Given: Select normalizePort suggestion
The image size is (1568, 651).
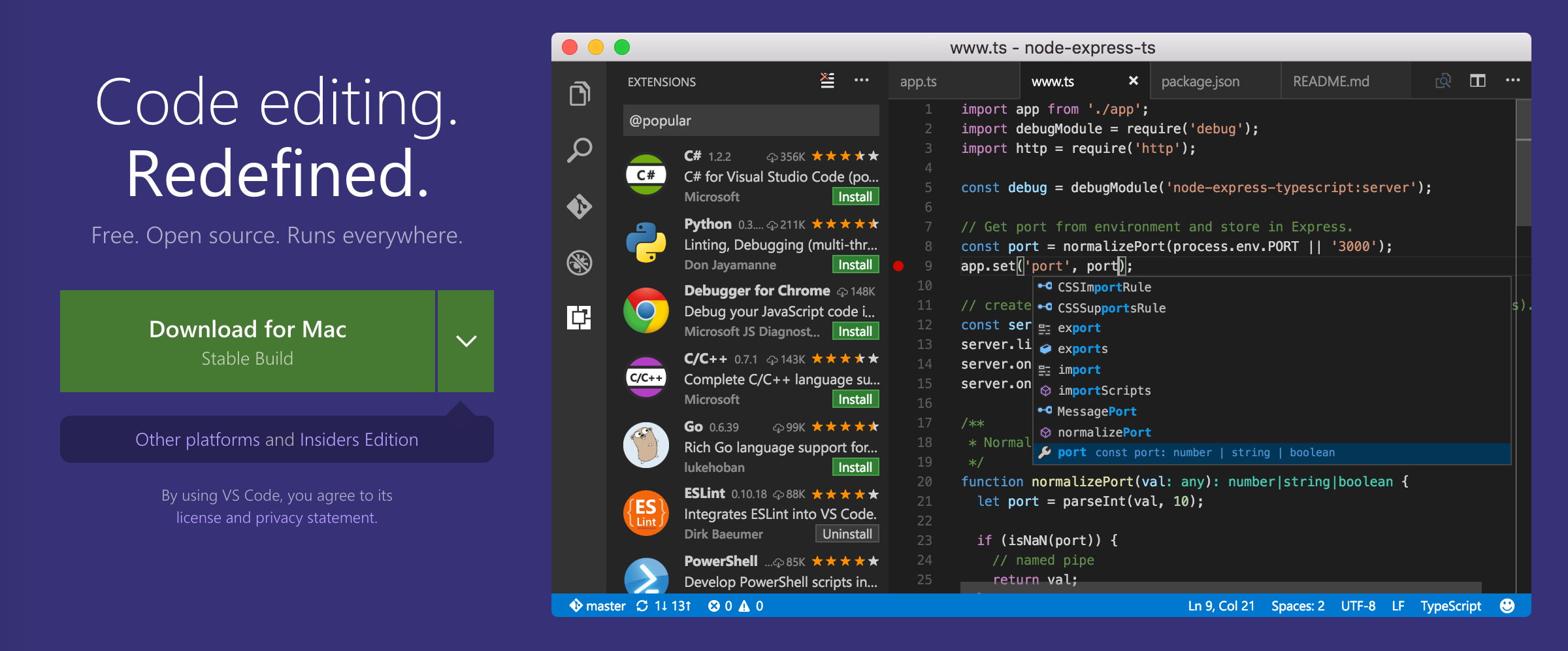Looking at the screenshot, I should [1271, 432].
